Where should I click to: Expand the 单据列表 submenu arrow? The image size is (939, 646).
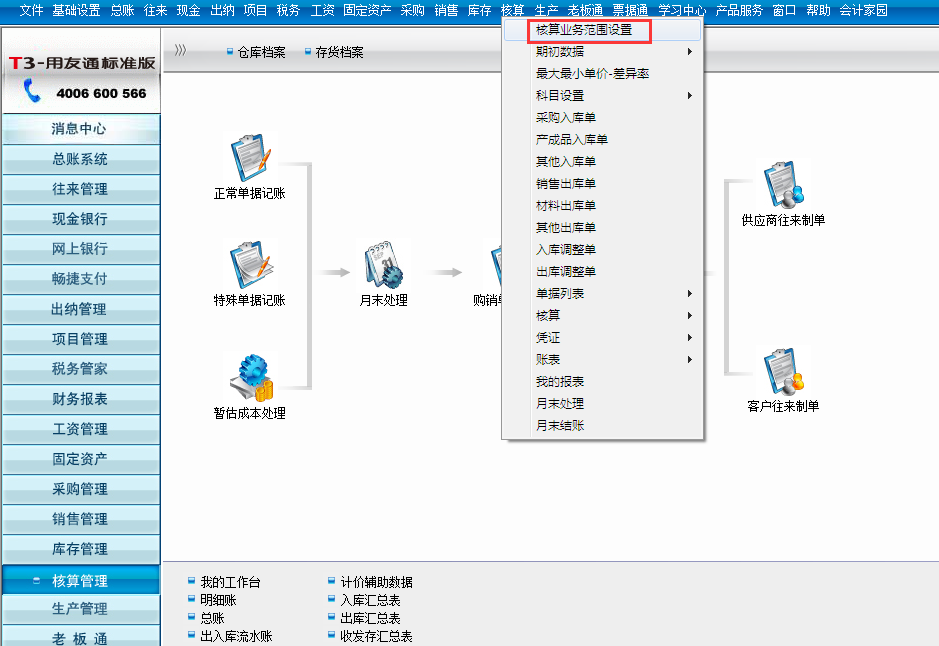[x=690, y=293]
